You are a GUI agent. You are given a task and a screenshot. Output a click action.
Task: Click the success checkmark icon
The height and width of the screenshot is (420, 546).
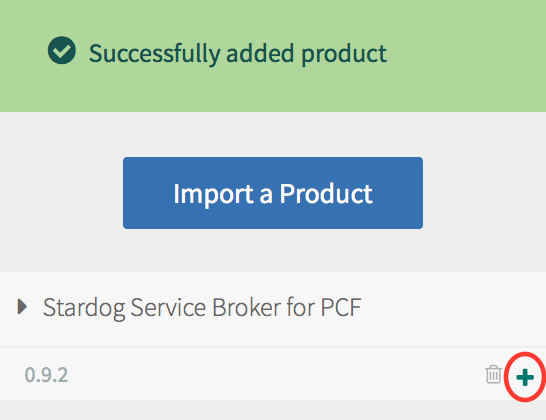tap(62, 50)
